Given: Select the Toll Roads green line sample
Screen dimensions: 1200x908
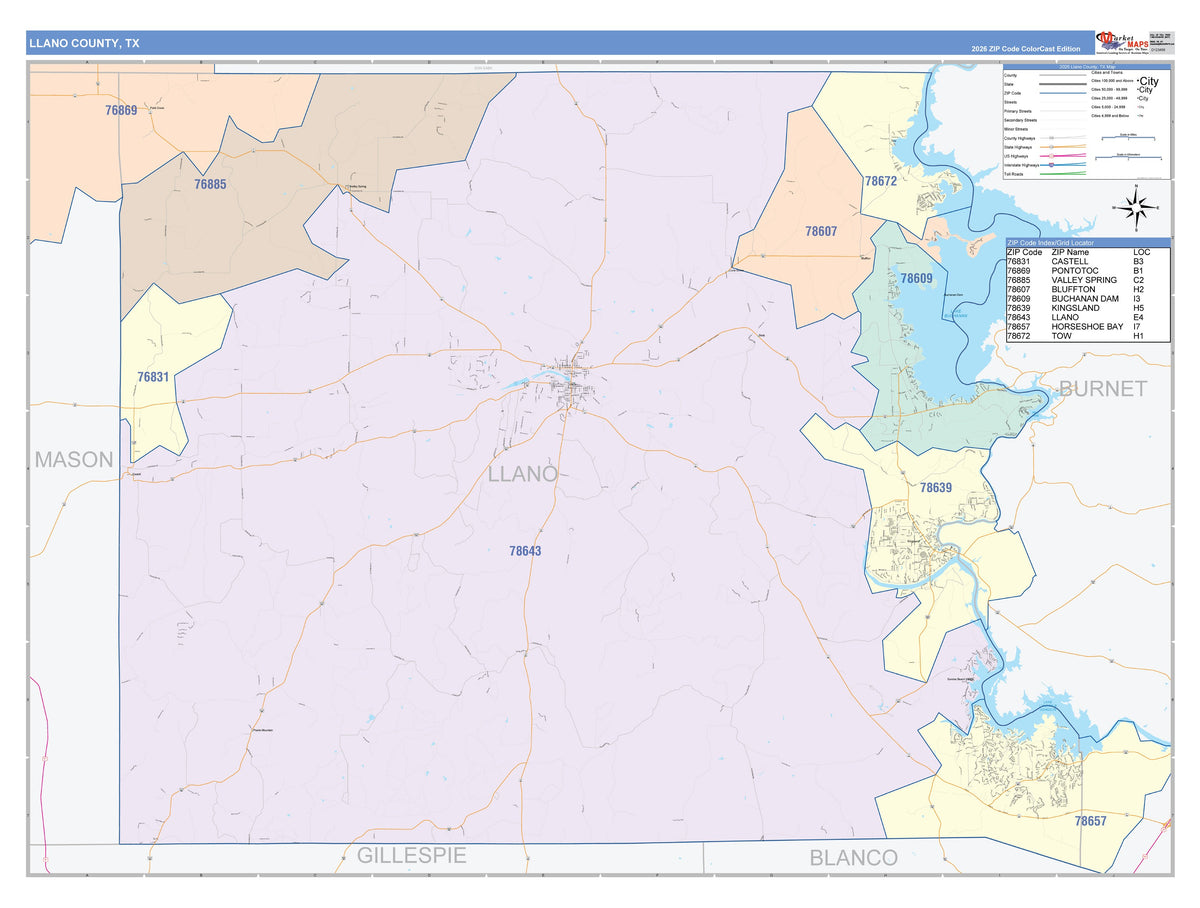Looking at the screenshot, I should tap(1063, 173).
